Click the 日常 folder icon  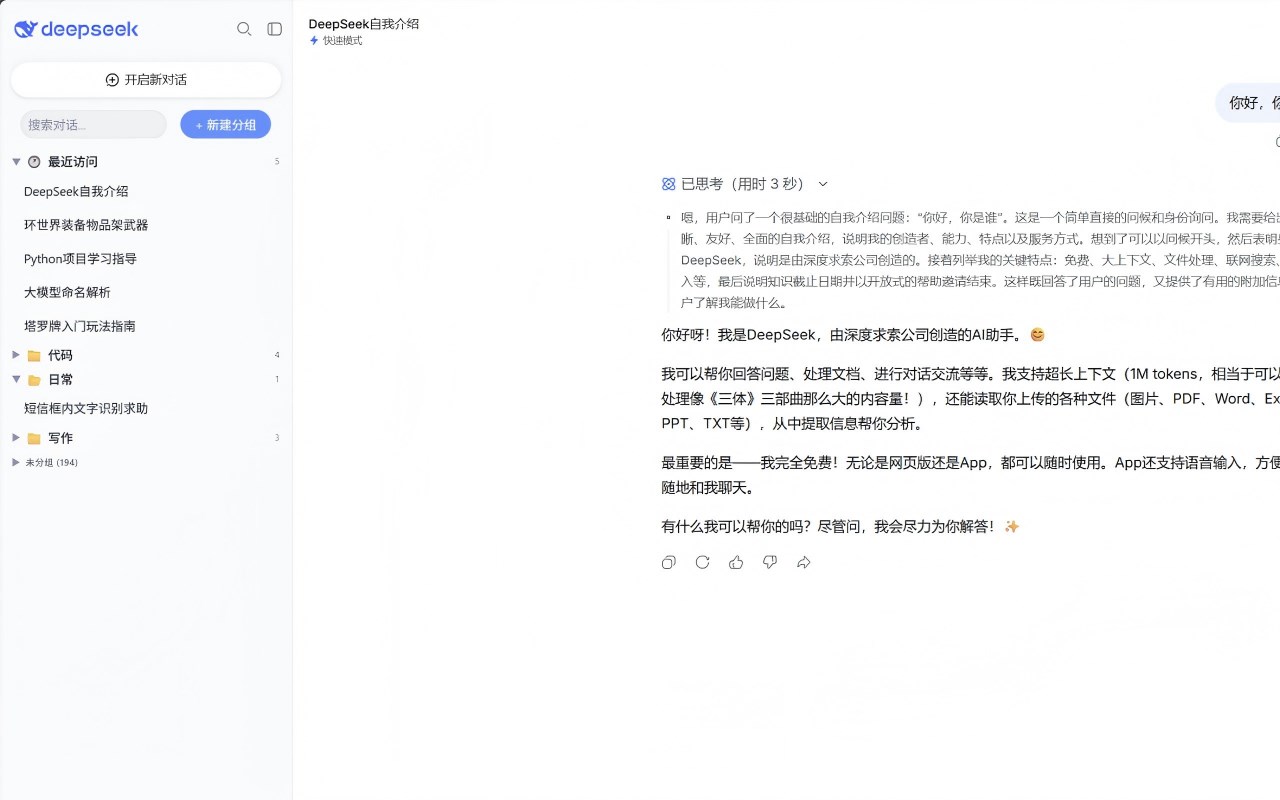coord(34,380)
